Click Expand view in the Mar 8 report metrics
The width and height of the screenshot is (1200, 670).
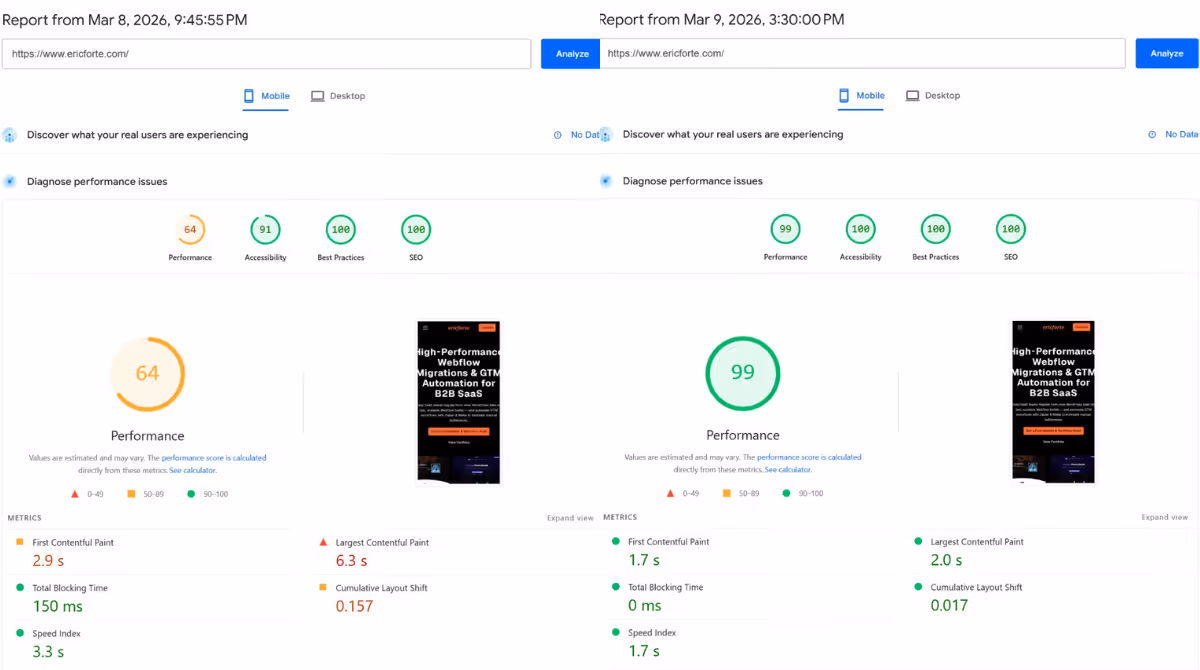(x=570, y=518)
